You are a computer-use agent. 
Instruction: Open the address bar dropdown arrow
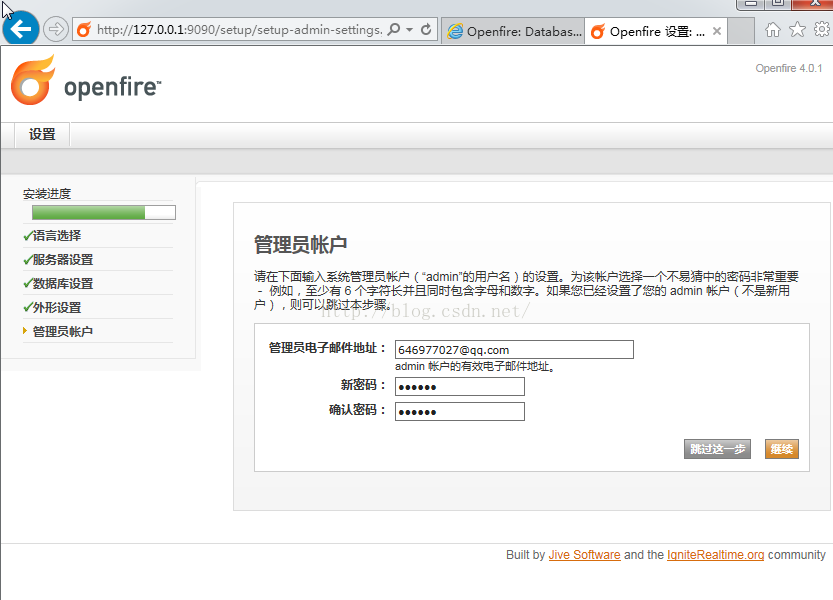(410, 30)
